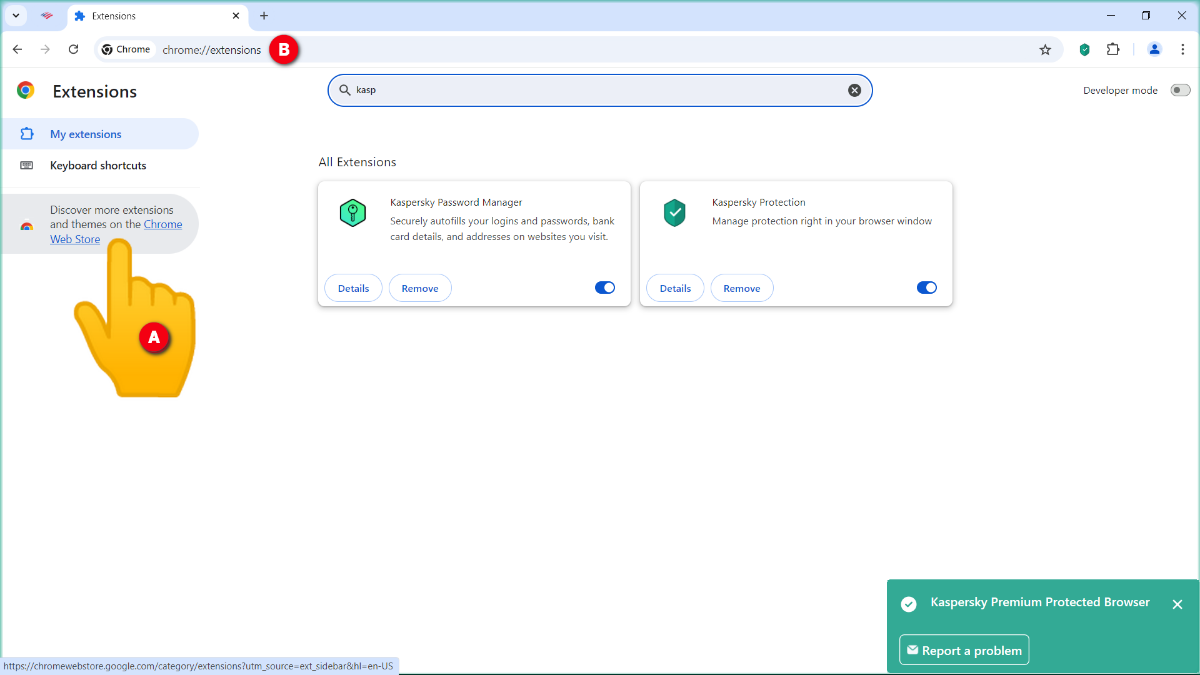The image size is (1200, 675).
Task: Go back using the back arrow
Action: pos(17,49)
